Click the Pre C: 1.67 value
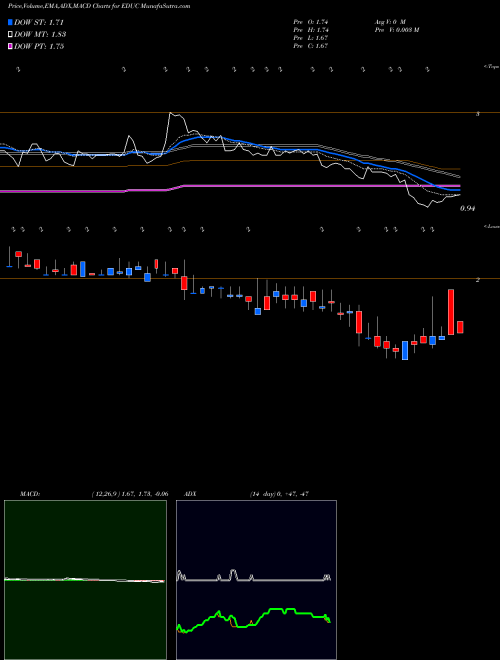 click(x=311, y=46)
